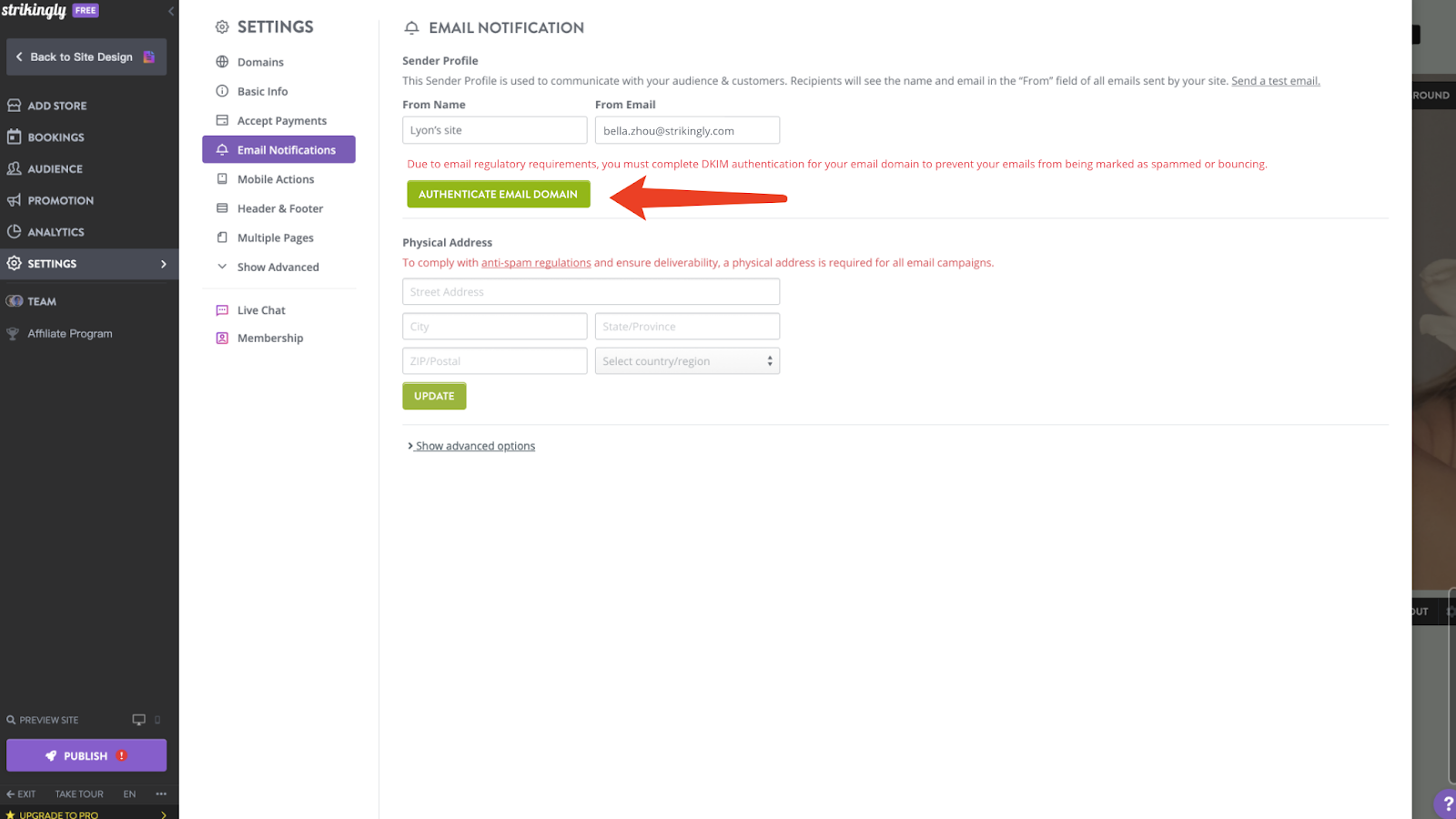Click the Street Address field

click(591, 292)
